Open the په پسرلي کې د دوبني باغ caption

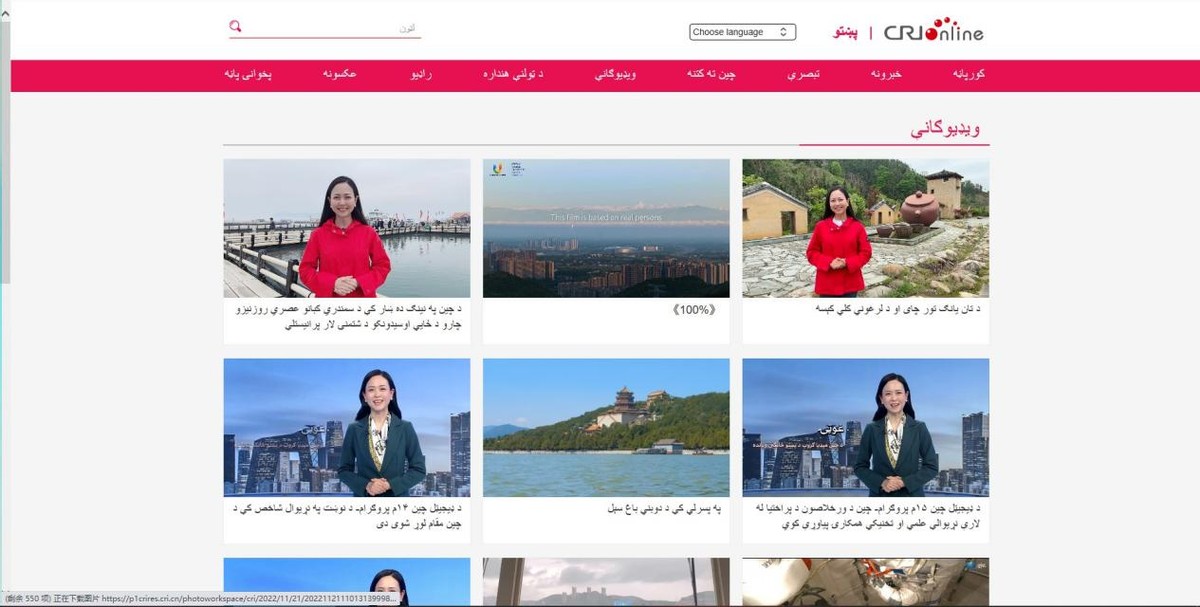click(665, 509)
